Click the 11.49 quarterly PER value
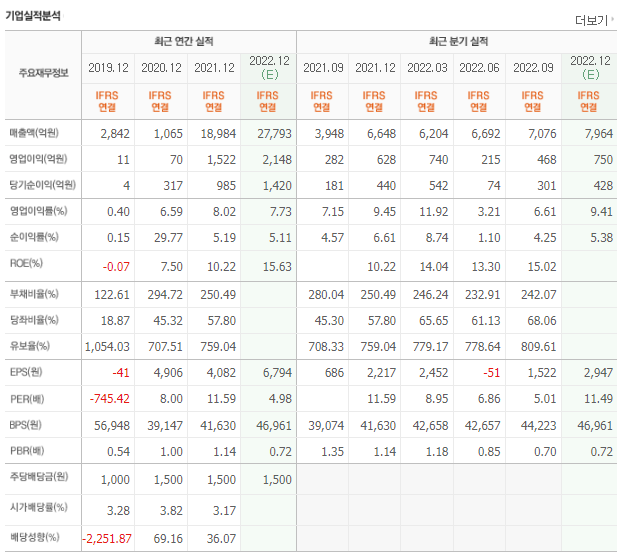 coord(598,399)
